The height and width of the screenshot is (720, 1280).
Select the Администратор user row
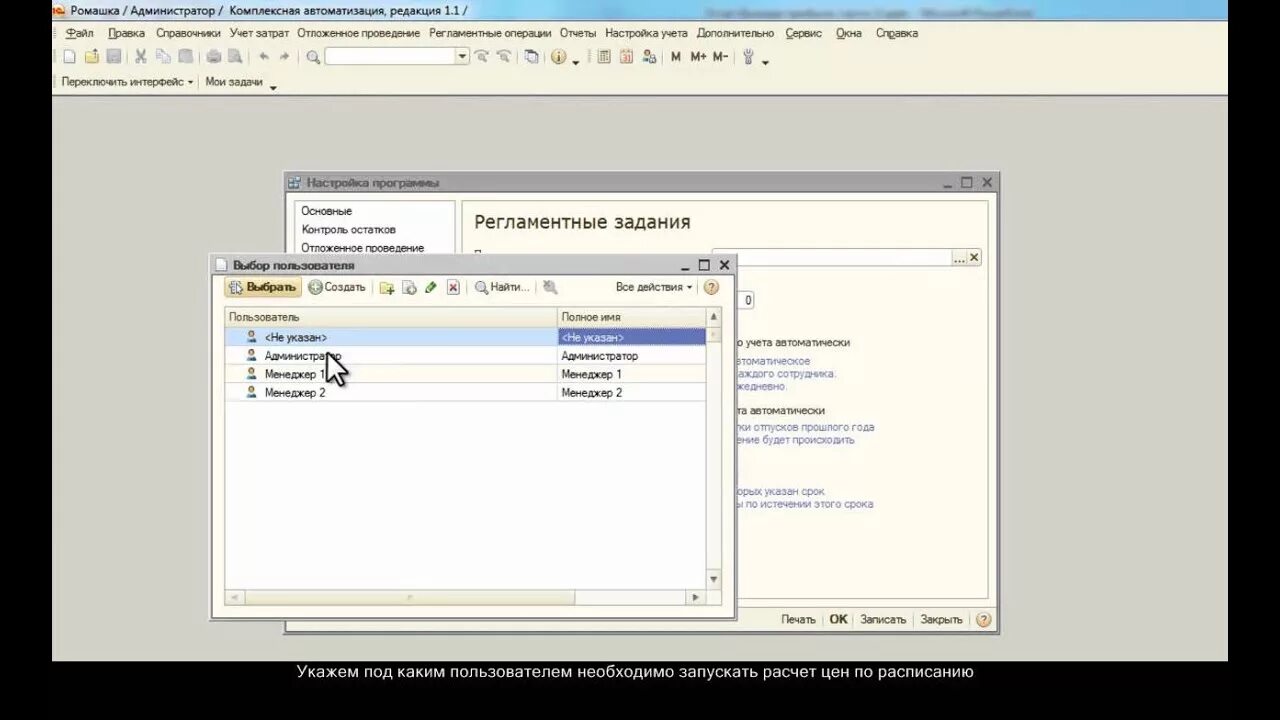tap(465, 356)
